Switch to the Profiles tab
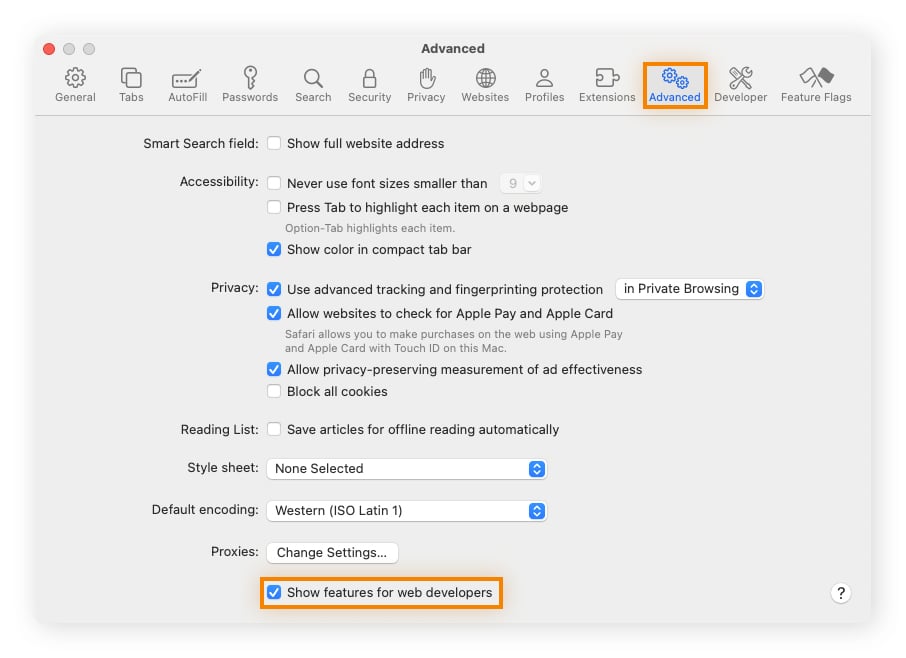Image resolution: width=906 pixels, height=658 pixels. pos(544,85)
